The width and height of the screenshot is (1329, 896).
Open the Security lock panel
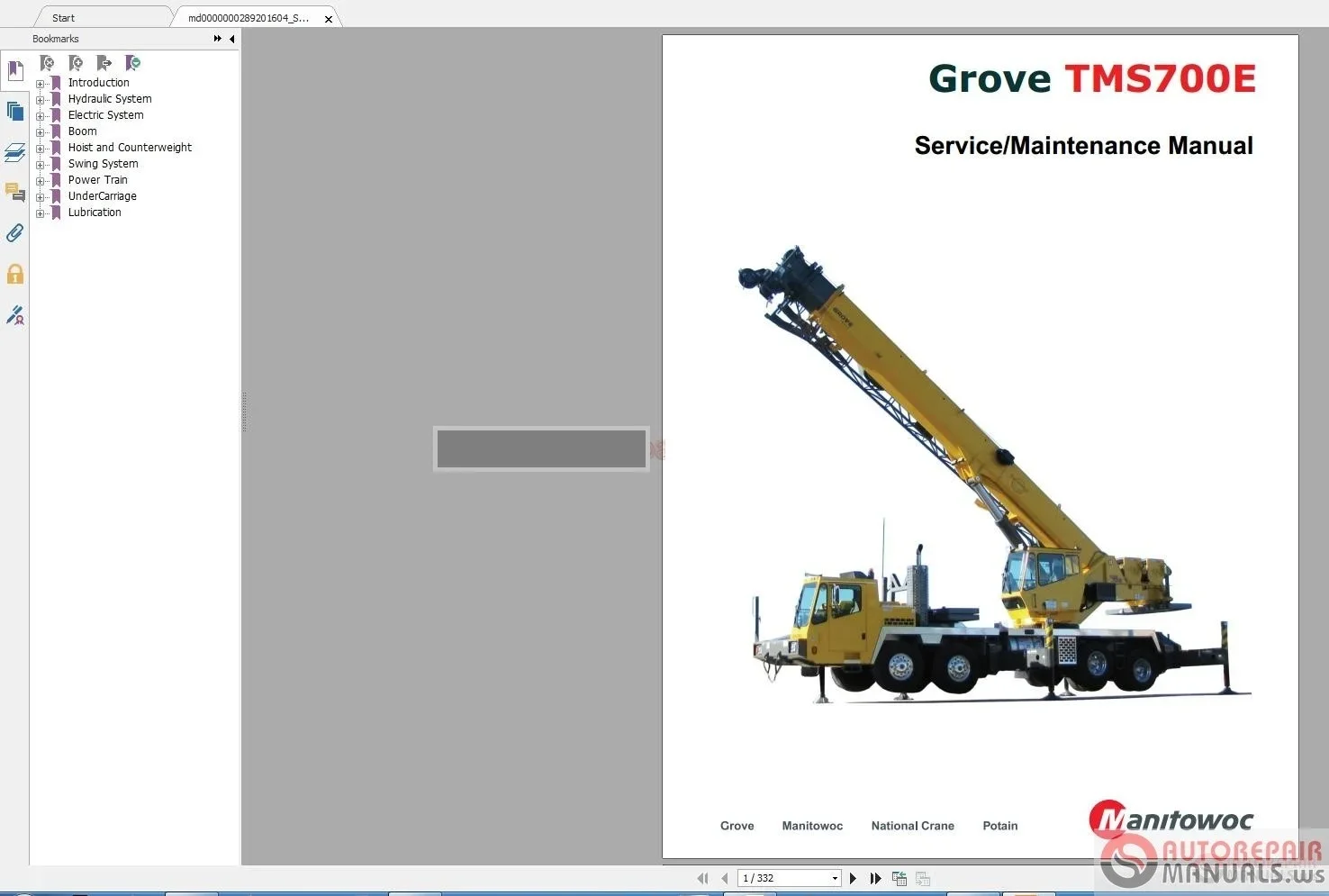pyautogui.click(x=15, y=274)
